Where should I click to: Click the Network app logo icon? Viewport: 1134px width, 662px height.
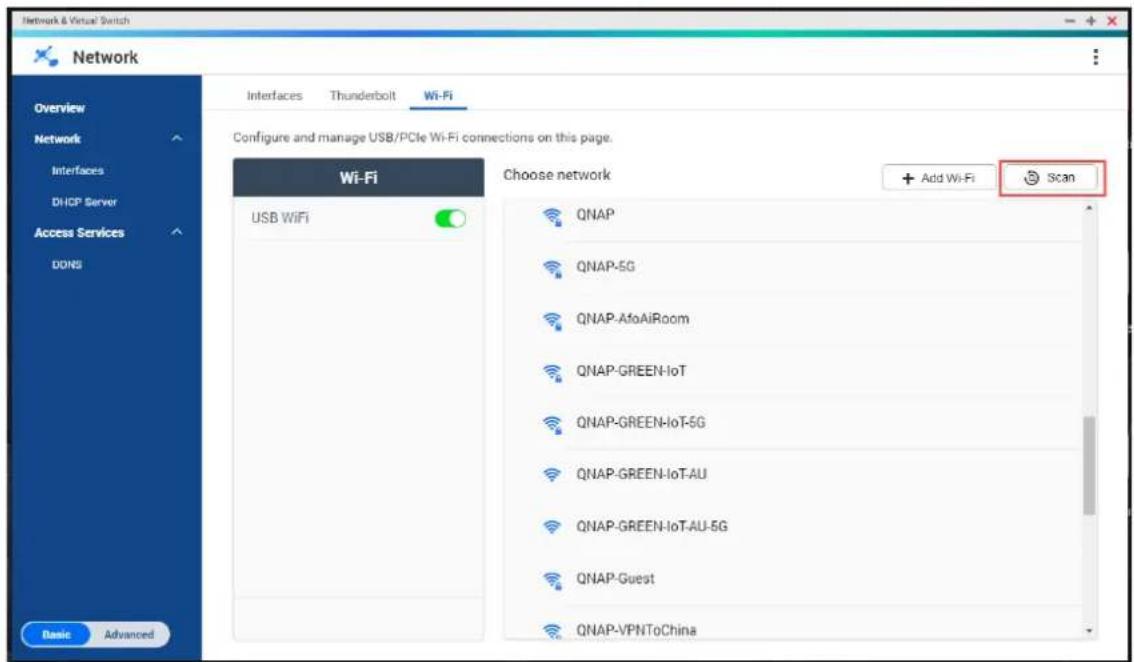point(46,57)
